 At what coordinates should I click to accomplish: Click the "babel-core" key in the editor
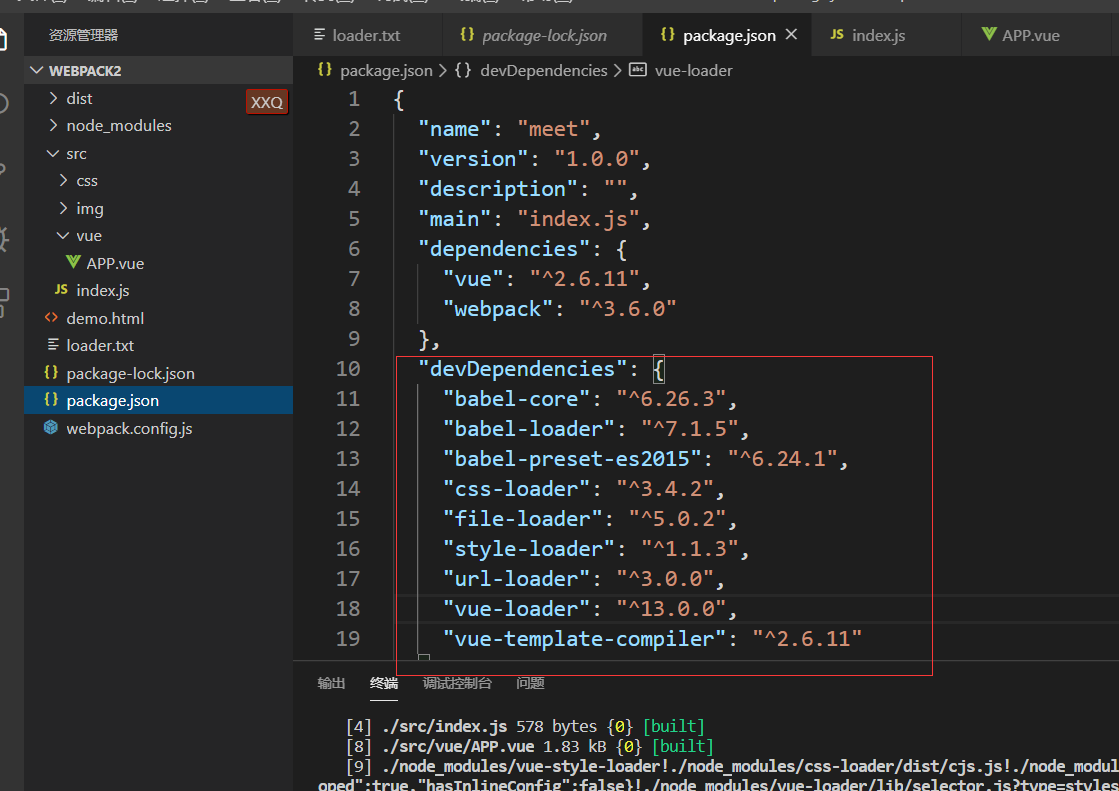point(516,399)
